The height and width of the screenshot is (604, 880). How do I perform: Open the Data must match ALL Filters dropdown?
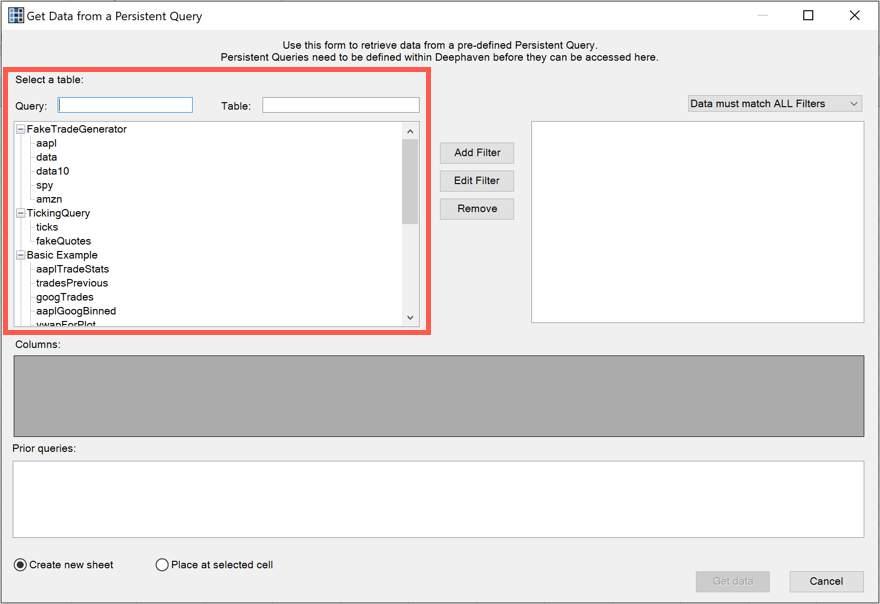tap(774, 104)
